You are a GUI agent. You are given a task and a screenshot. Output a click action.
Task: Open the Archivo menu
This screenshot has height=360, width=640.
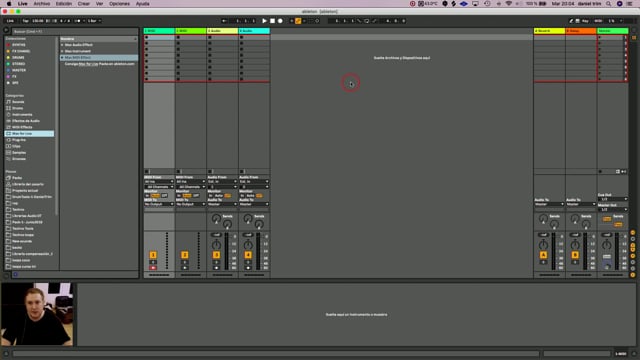pos(42,4)
